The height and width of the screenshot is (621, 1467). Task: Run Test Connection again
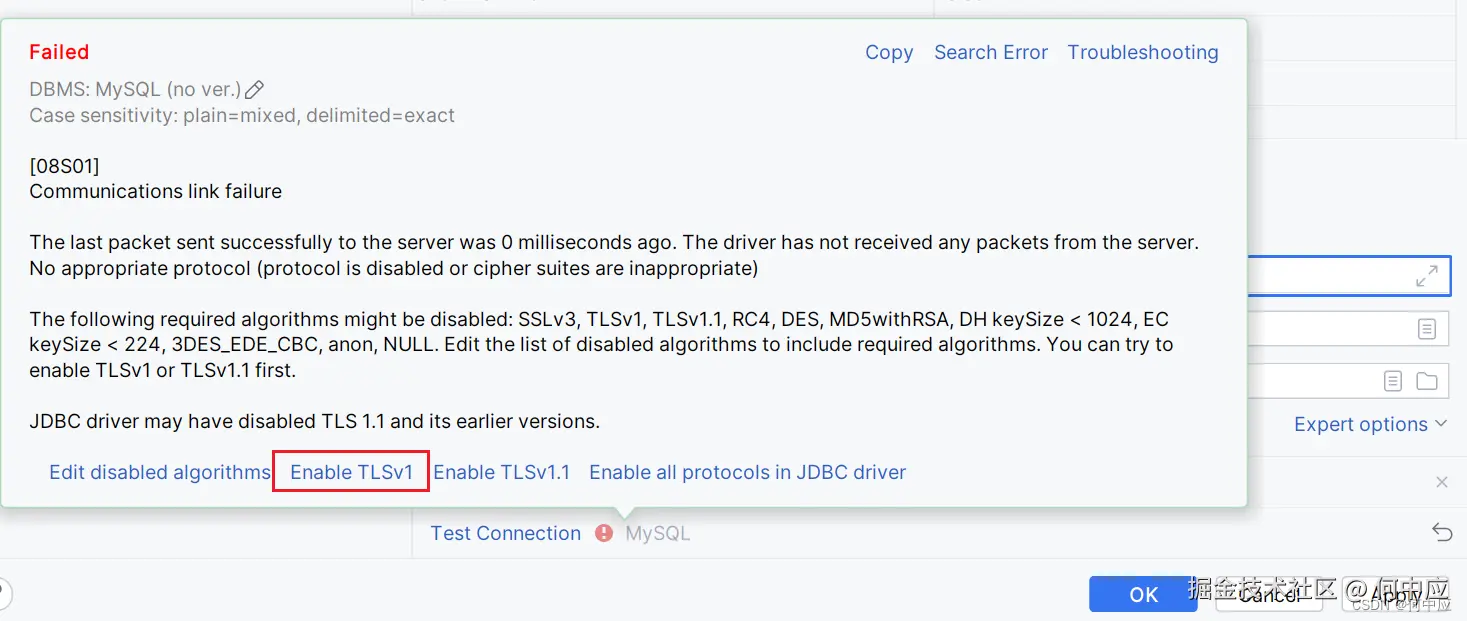(505, 533)
